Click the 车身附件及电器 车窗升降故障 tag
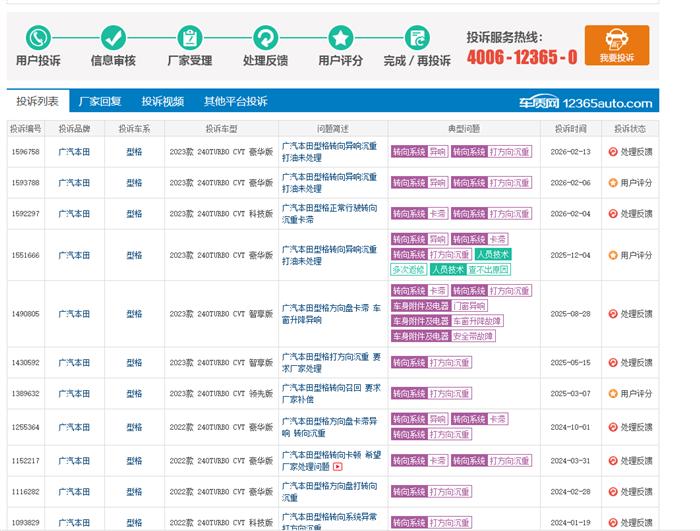Image resolution: width=700 pixels, height=531 pixels. (x=447, y=321)
